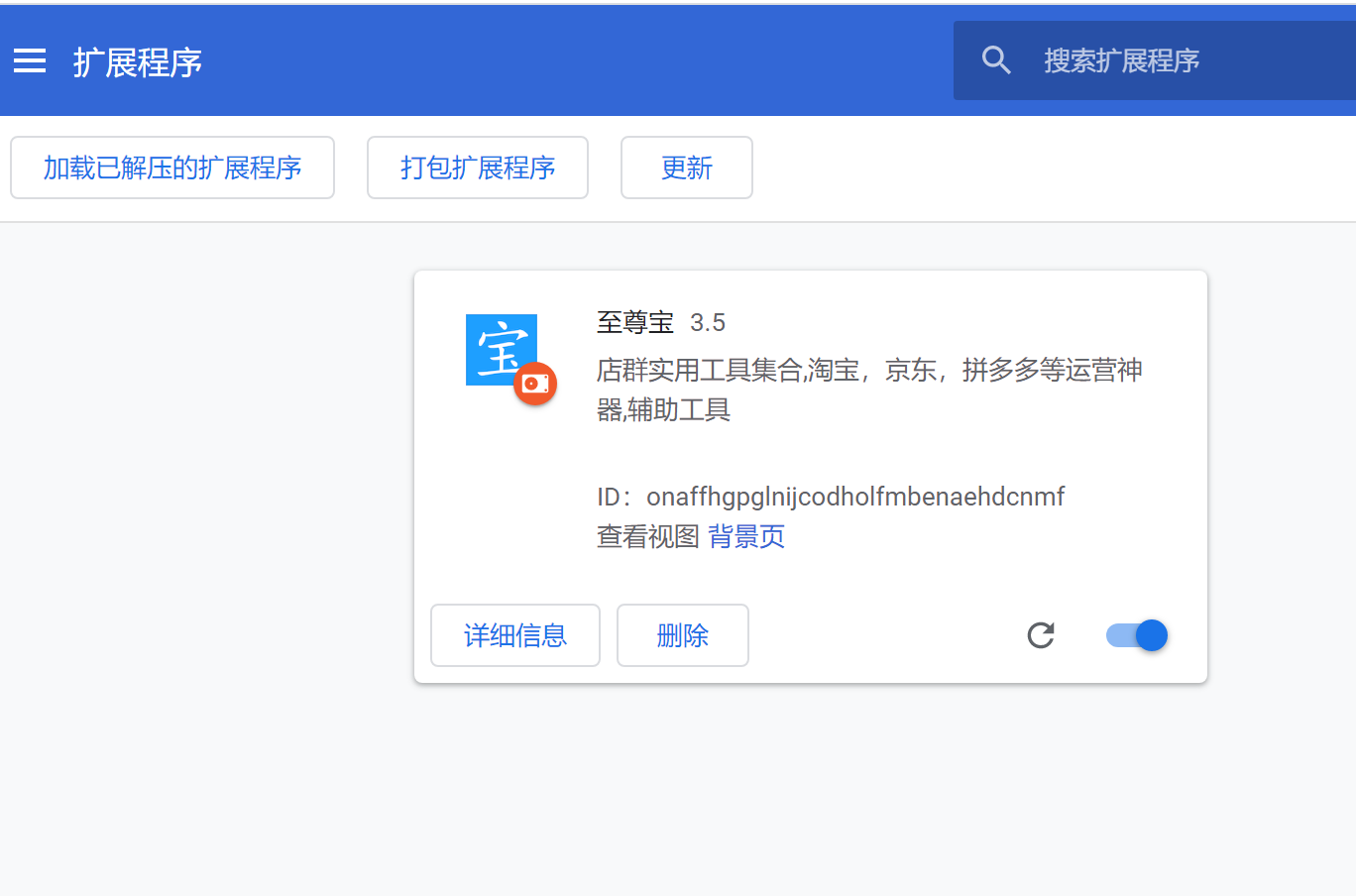1356x896 pixels.
Task: Click 删除 to remove 至尊宝
Action: pyautogui.click(x=683, y=635)
